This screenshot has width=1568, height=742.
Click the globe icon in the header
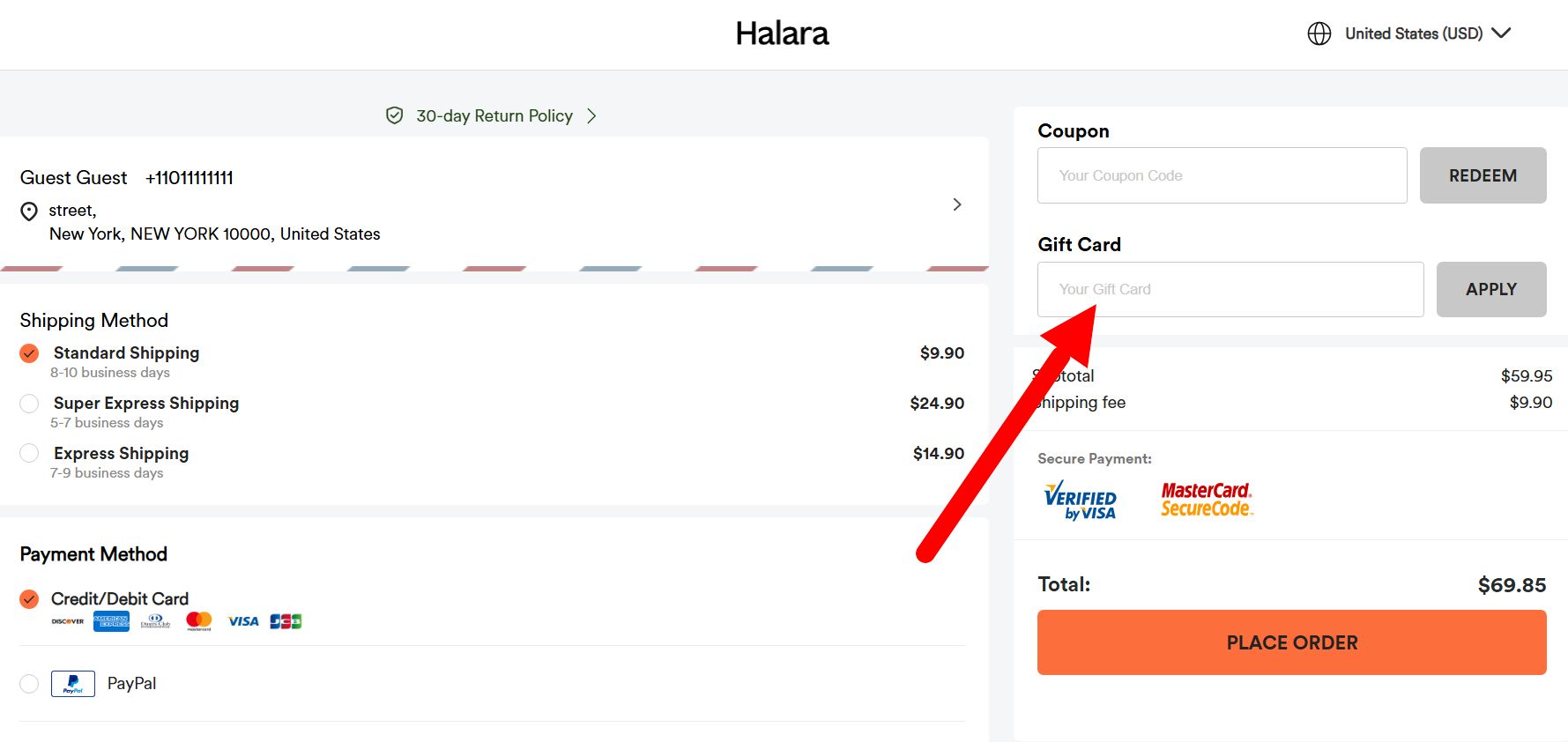(1319, 33)
